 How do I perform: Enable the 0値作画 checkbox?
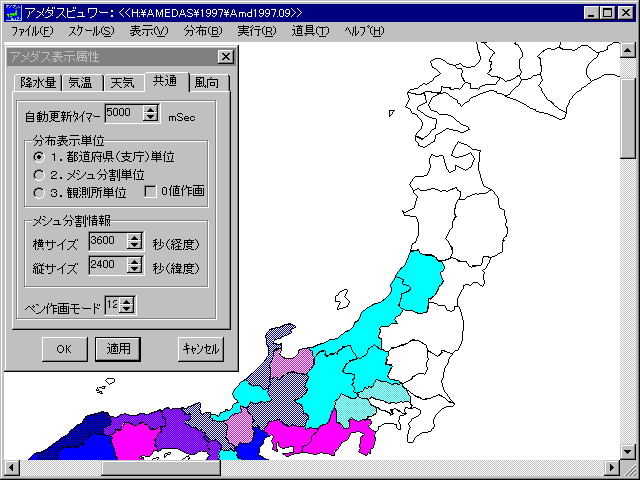point(151,191)
